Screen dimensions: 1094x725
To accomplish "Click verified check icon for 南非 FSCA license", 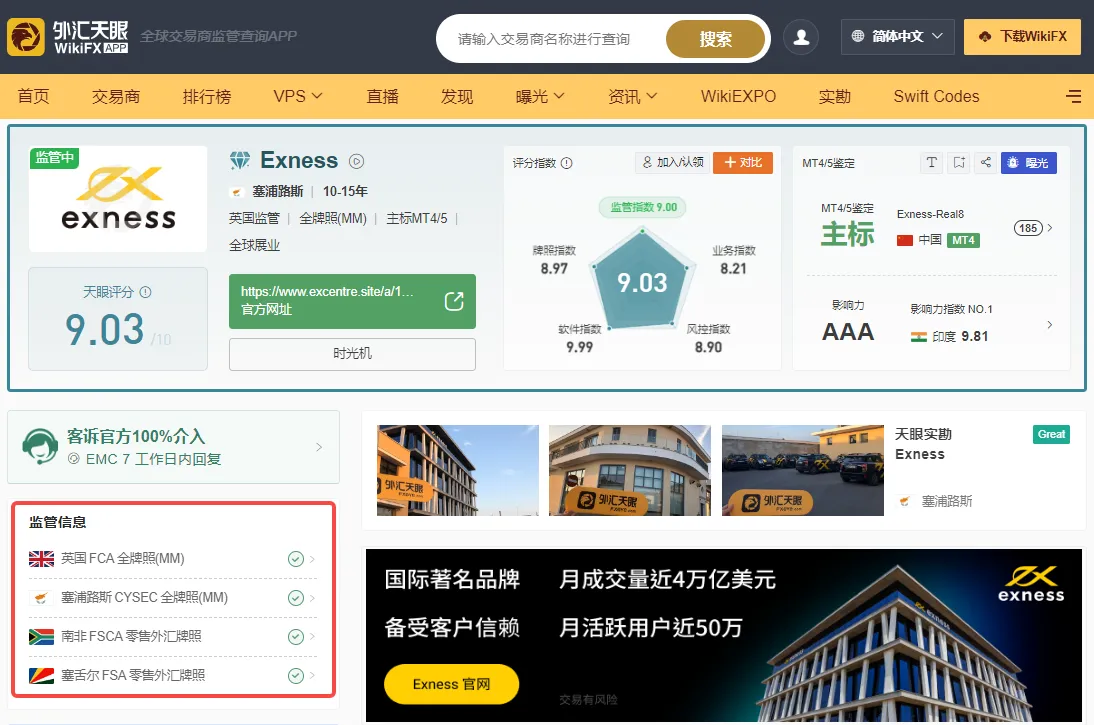I will click(296, 636).
